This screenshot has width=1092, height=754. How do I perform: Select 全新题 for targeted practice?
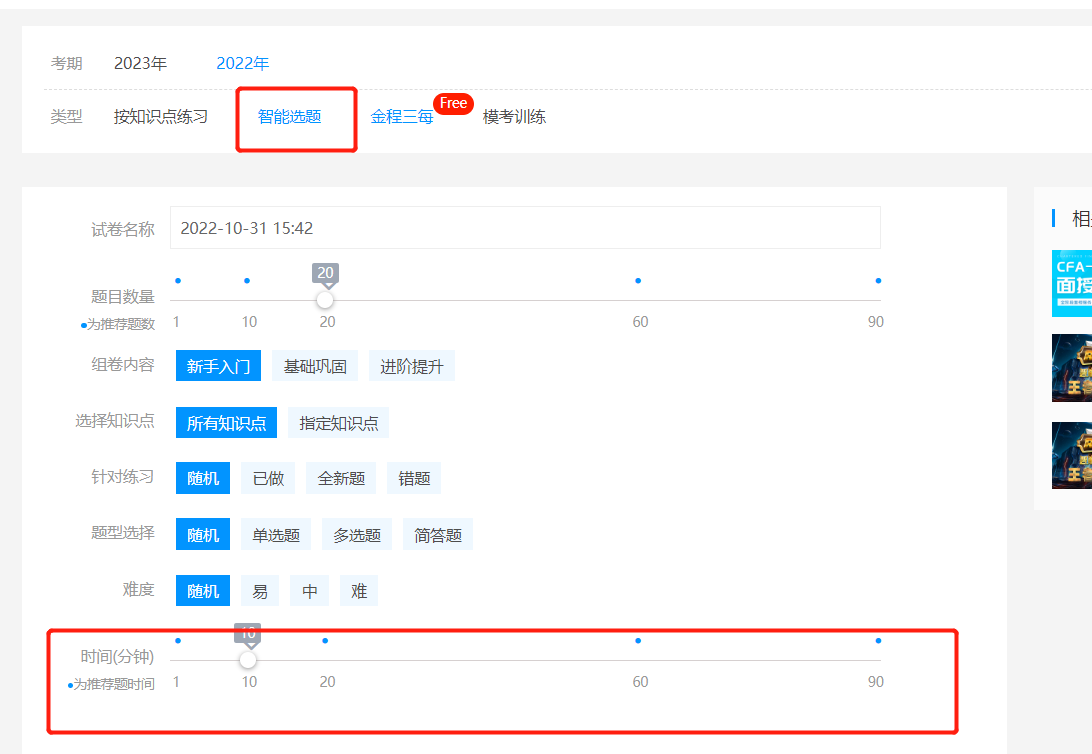(341, 479)
